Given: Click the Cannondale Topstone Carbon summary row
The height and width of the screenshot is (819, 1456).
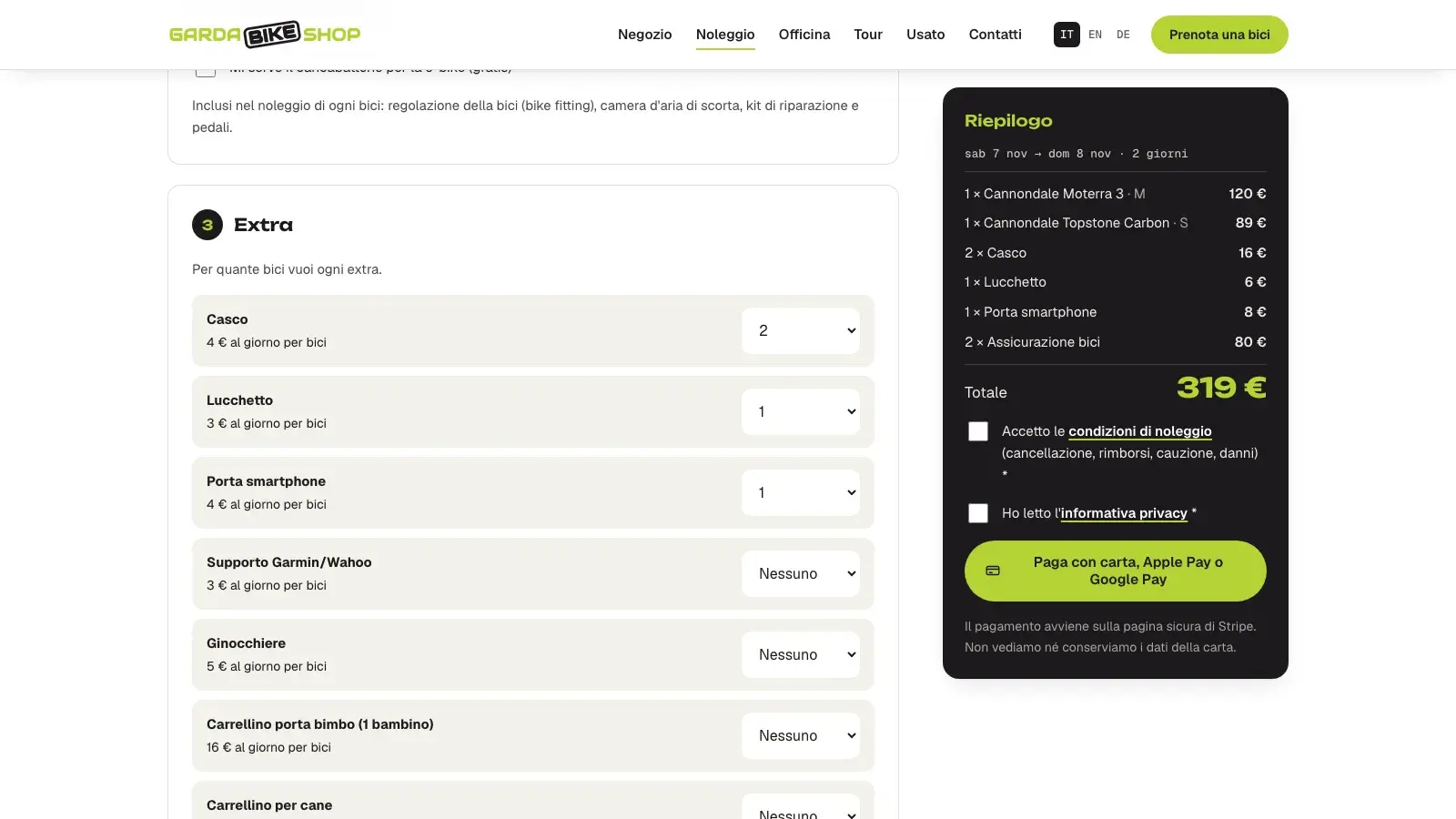Looking at the screenshot, I should coord(1116,223).
